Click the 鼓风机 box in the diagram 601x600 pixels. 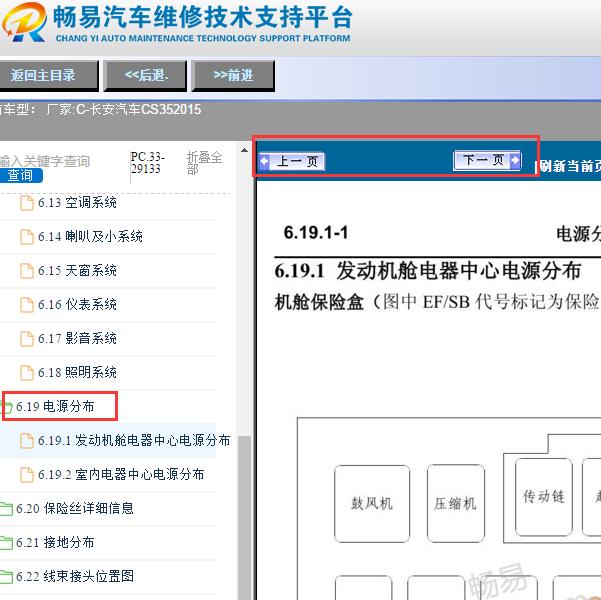coord(372,503)
